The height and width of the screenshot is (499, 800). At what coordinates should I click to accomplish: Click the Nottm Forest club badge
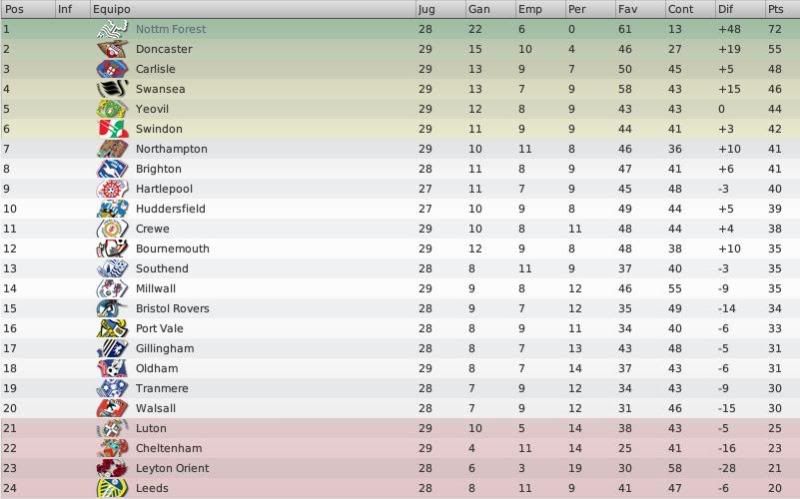coord(112,29)
